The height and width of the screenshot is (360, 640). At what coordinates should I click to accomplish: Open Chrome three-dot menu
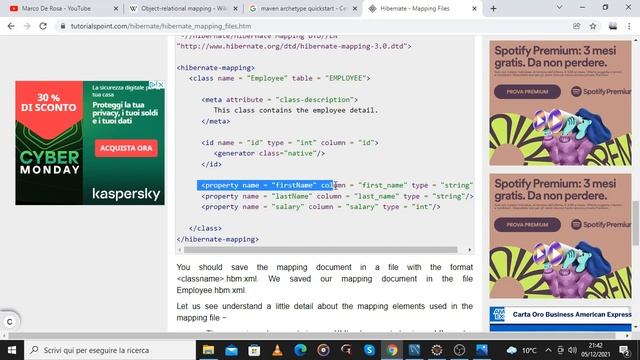(x=629, y=26)
